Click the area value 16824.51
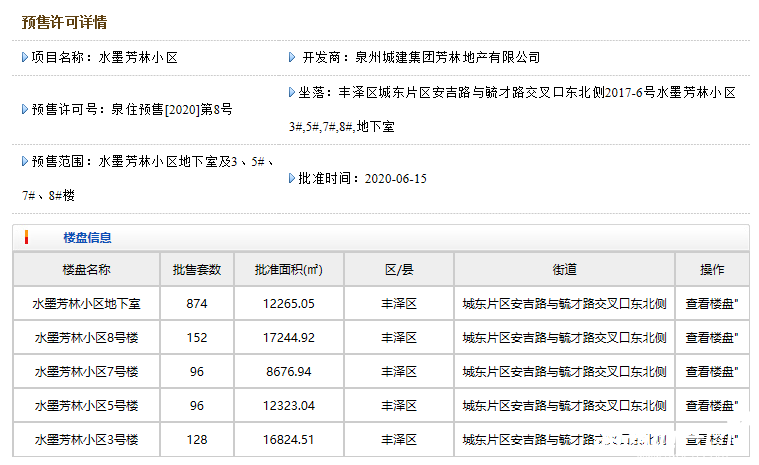 (x=288, y=439)
